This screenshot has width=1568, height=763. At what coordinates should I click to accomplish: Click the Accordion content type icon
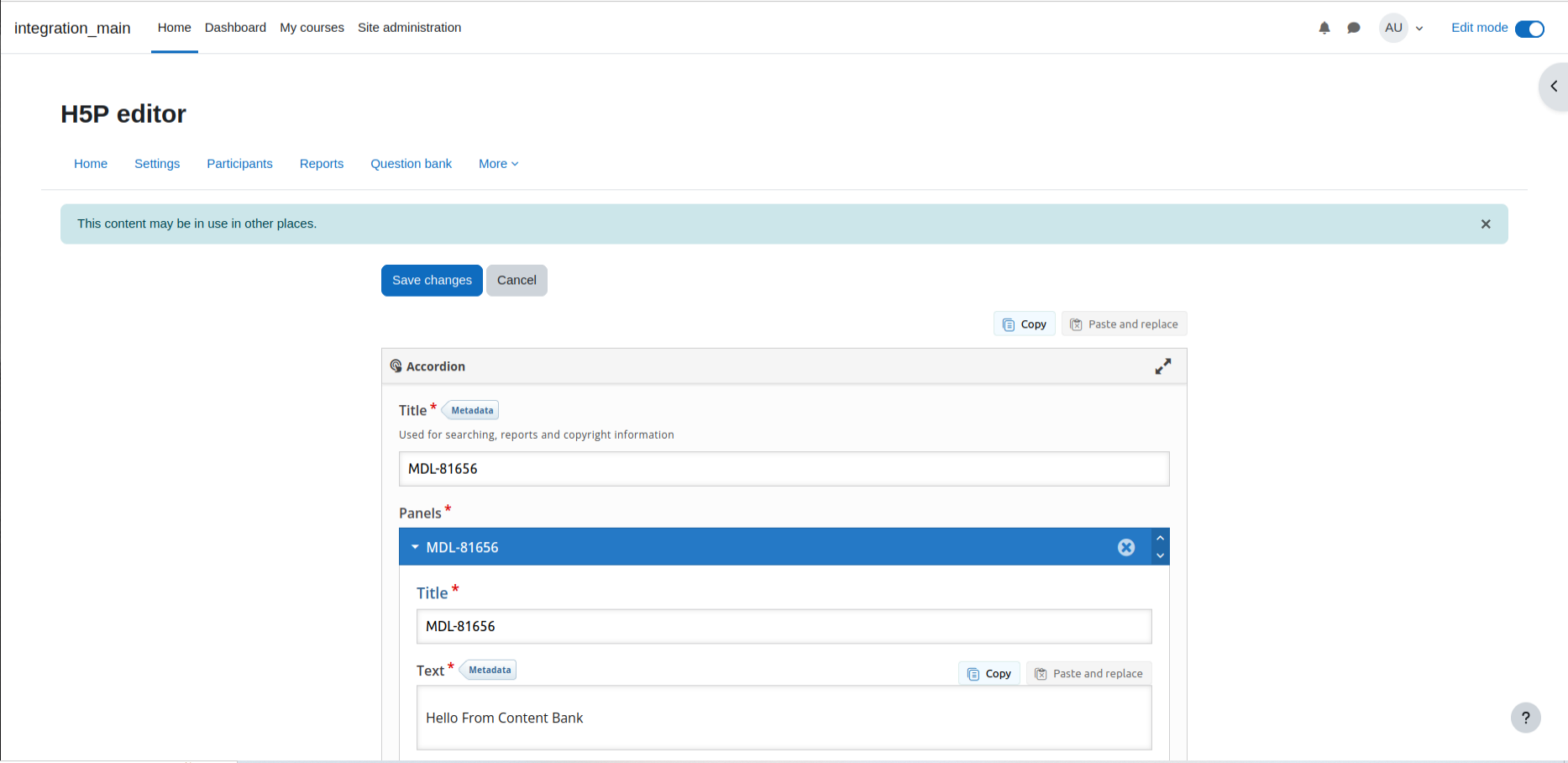coord(396,366)
